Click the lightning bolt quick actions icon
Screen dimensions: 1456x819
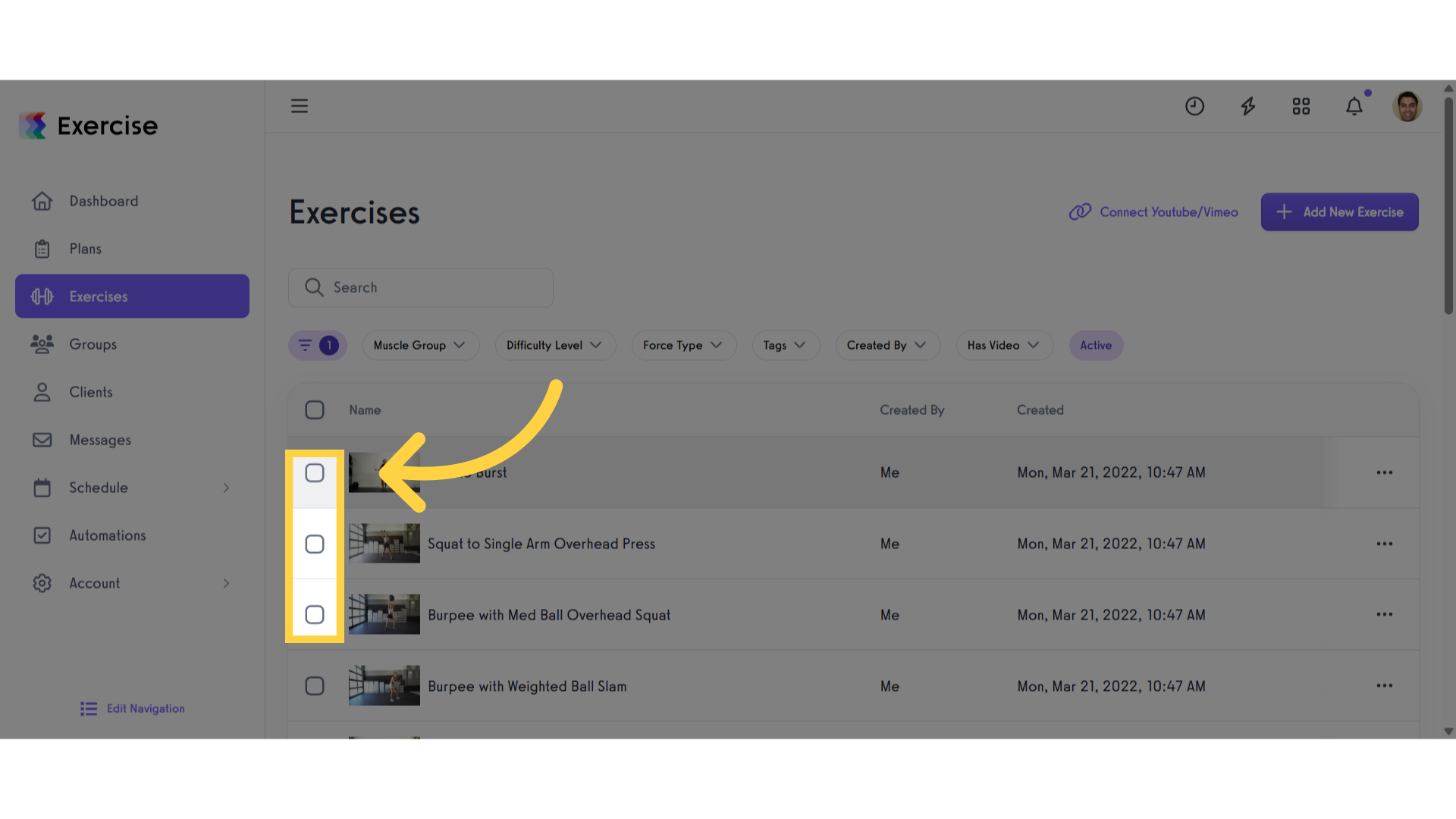click(x=1247, y=106)
